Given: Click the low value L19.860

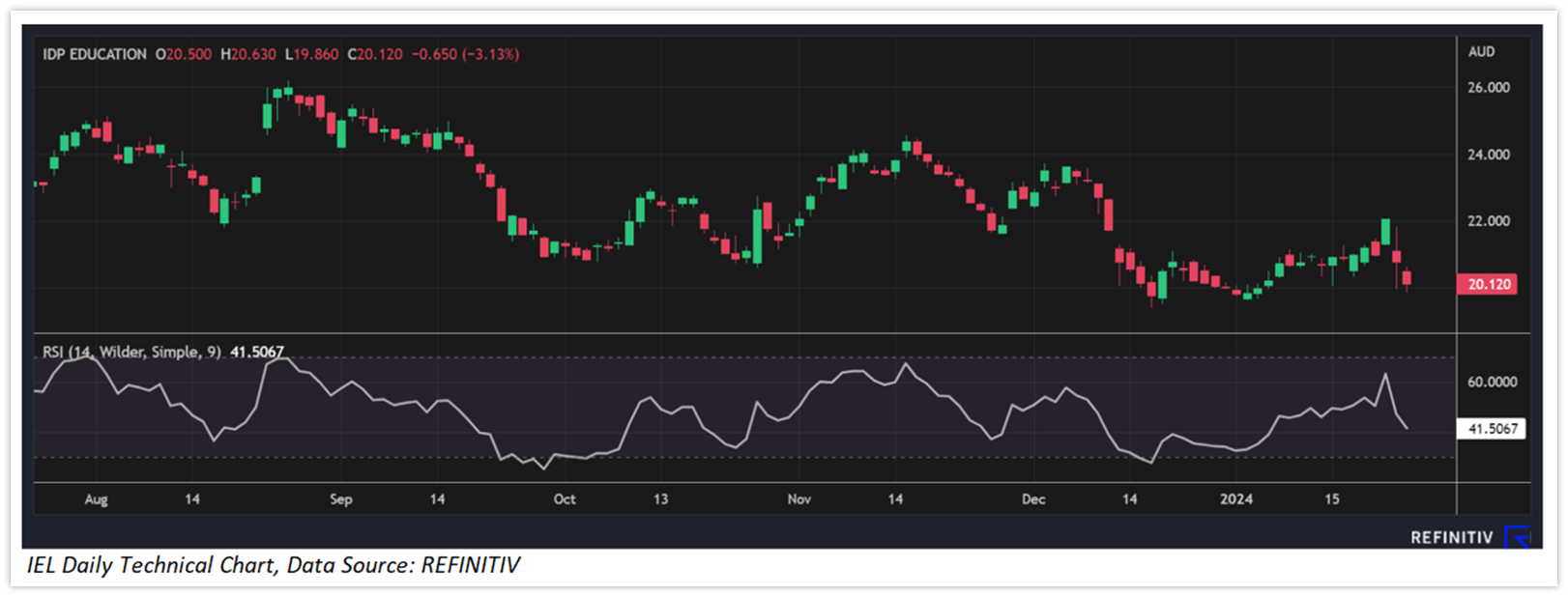Looking at the screenshot, I should pyautogui.click(x=312, y=54).
